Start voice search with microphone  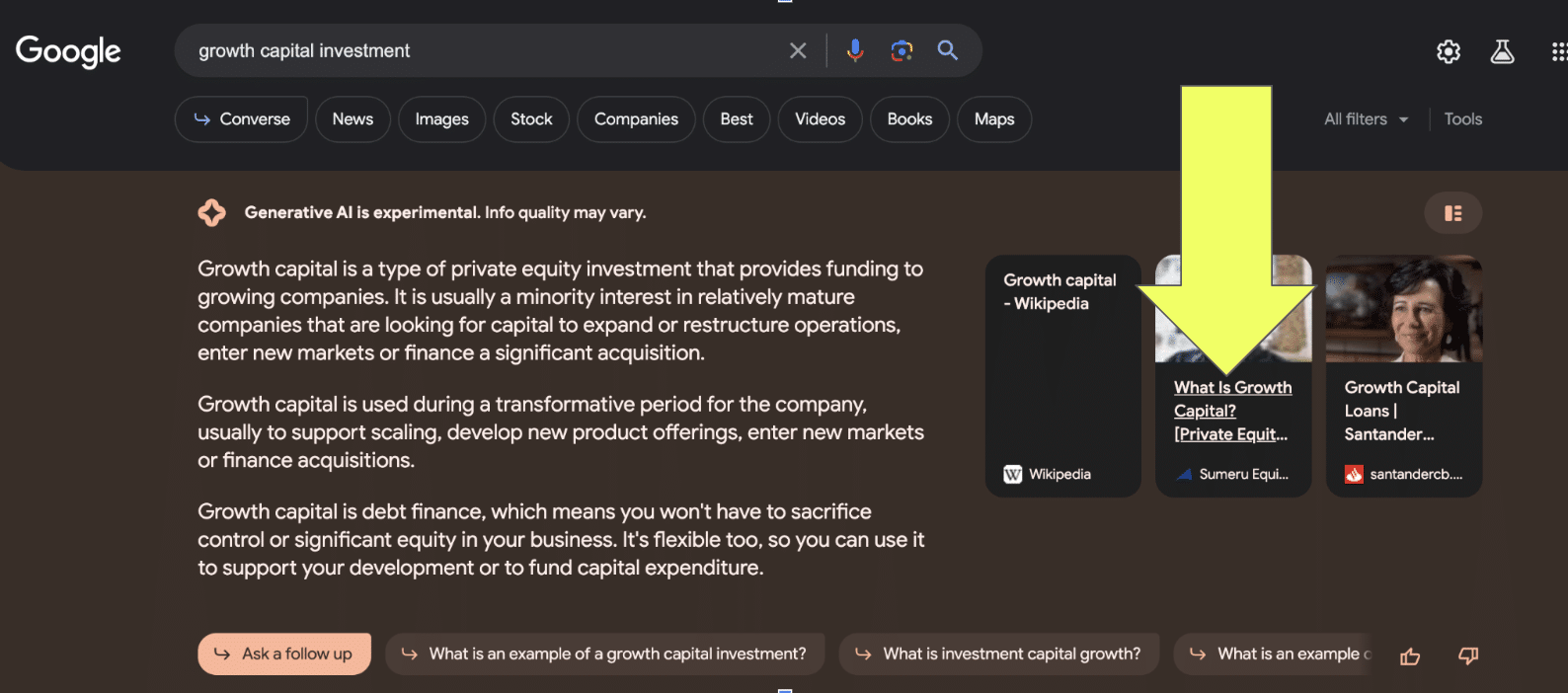(855, 50)
